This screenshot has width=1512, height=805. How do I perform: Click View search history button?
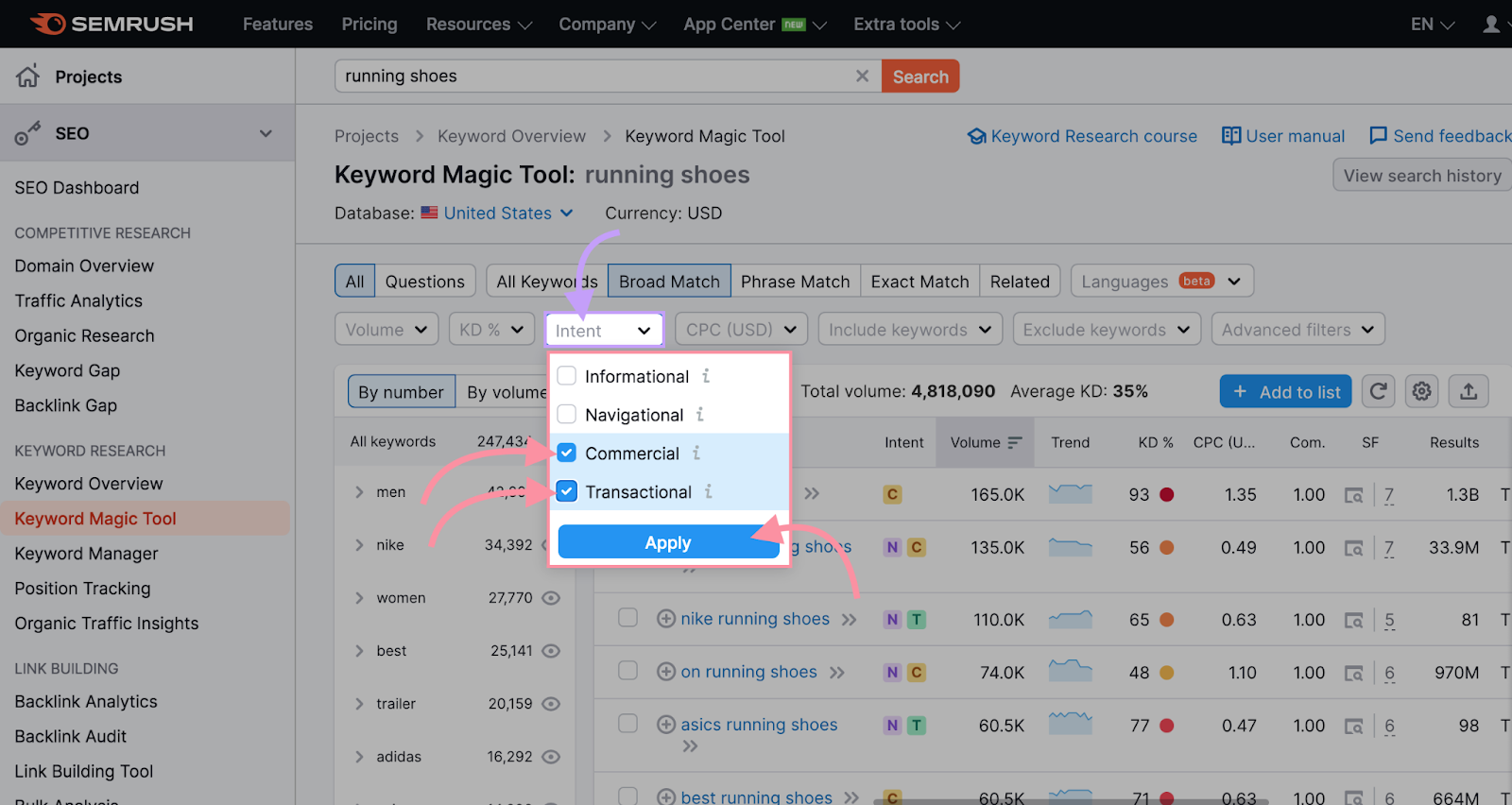tap(1422, 176)
